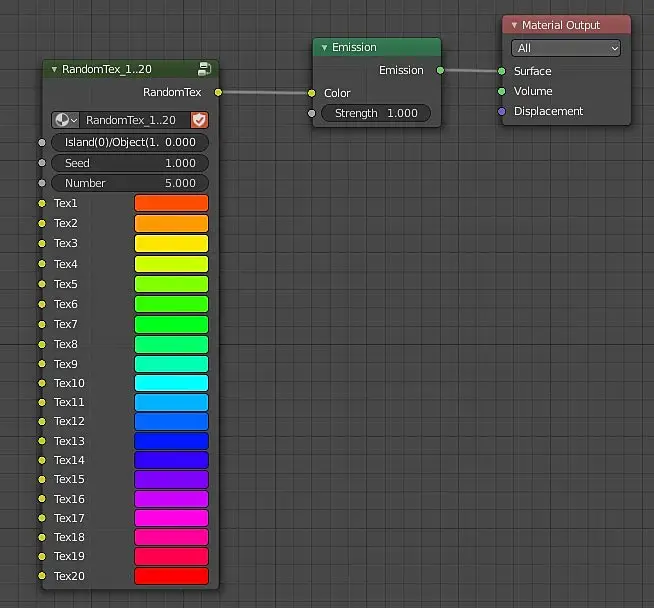Open the All target dropdown in Material Output
The width and height of the screenshot is (654, 608).
point(566,48)
